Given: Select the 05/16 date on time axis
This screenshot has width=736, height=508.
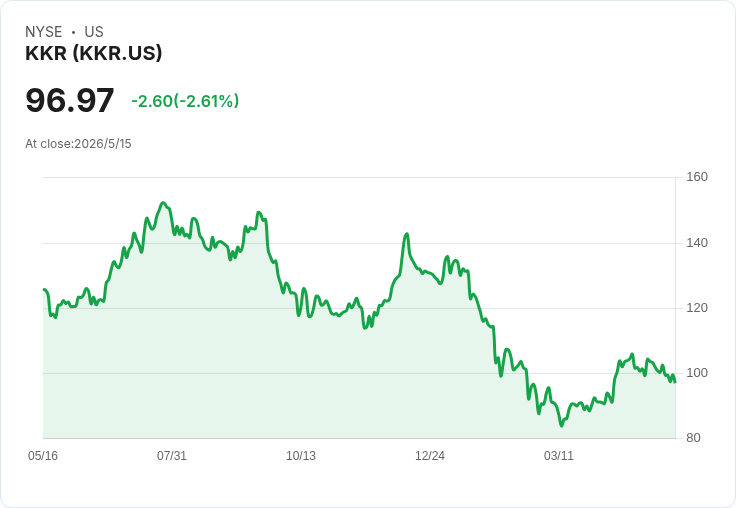Looking at the screenshot, I should 43,456.
